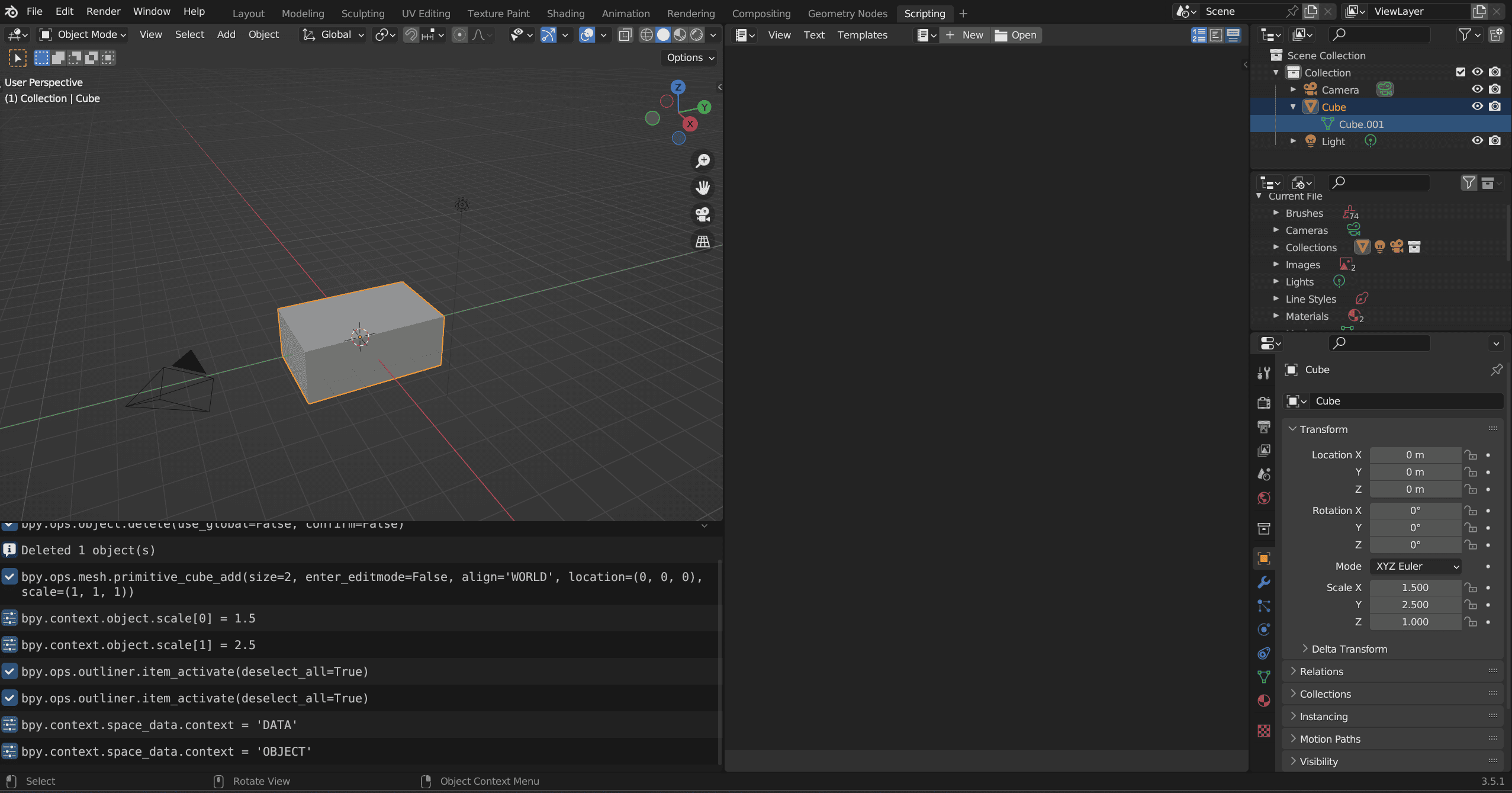Screen dimensions: 1512x793
Task: Toggle viewport overlays display
Action: 587,35
